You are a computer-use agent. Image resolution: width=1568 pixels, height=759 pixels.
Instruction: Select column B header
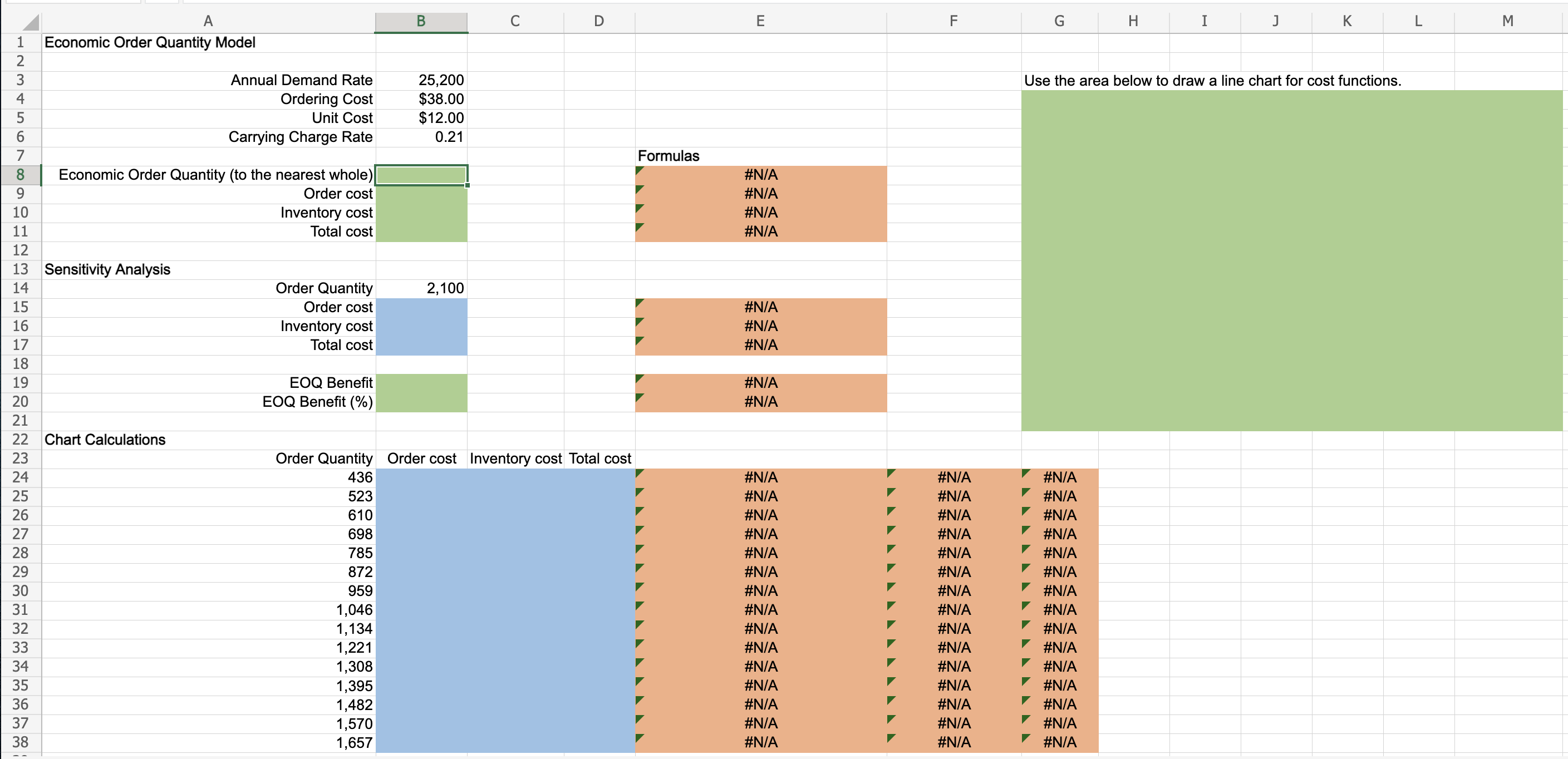421,21
